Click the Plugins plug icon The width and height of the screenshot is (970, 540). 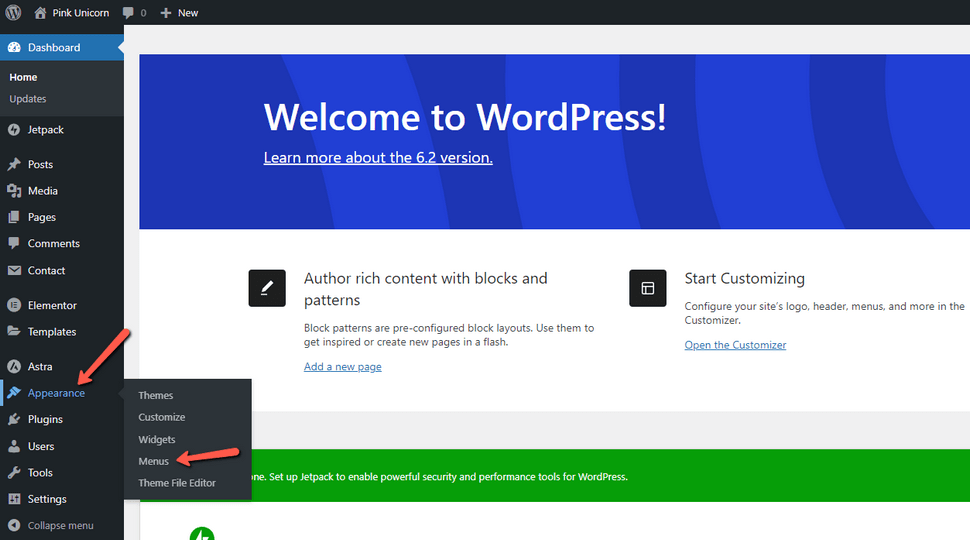[14, 419]
